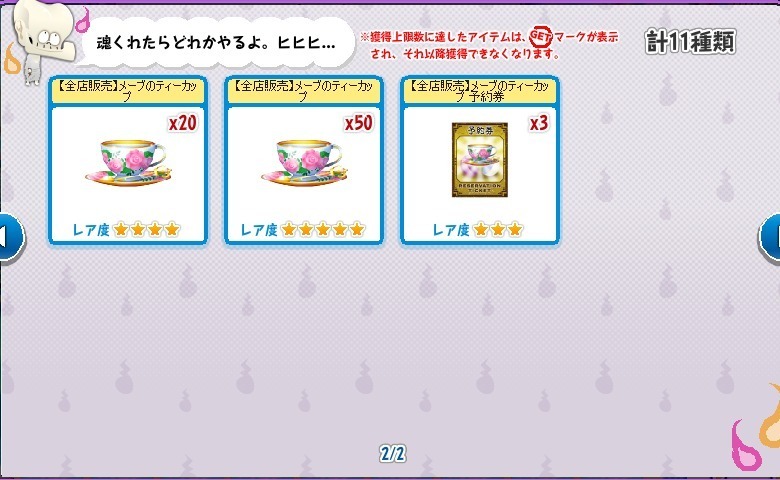780x480 pixels.
Task: Click the skull's speech bubble text
Action: point(216,43)
